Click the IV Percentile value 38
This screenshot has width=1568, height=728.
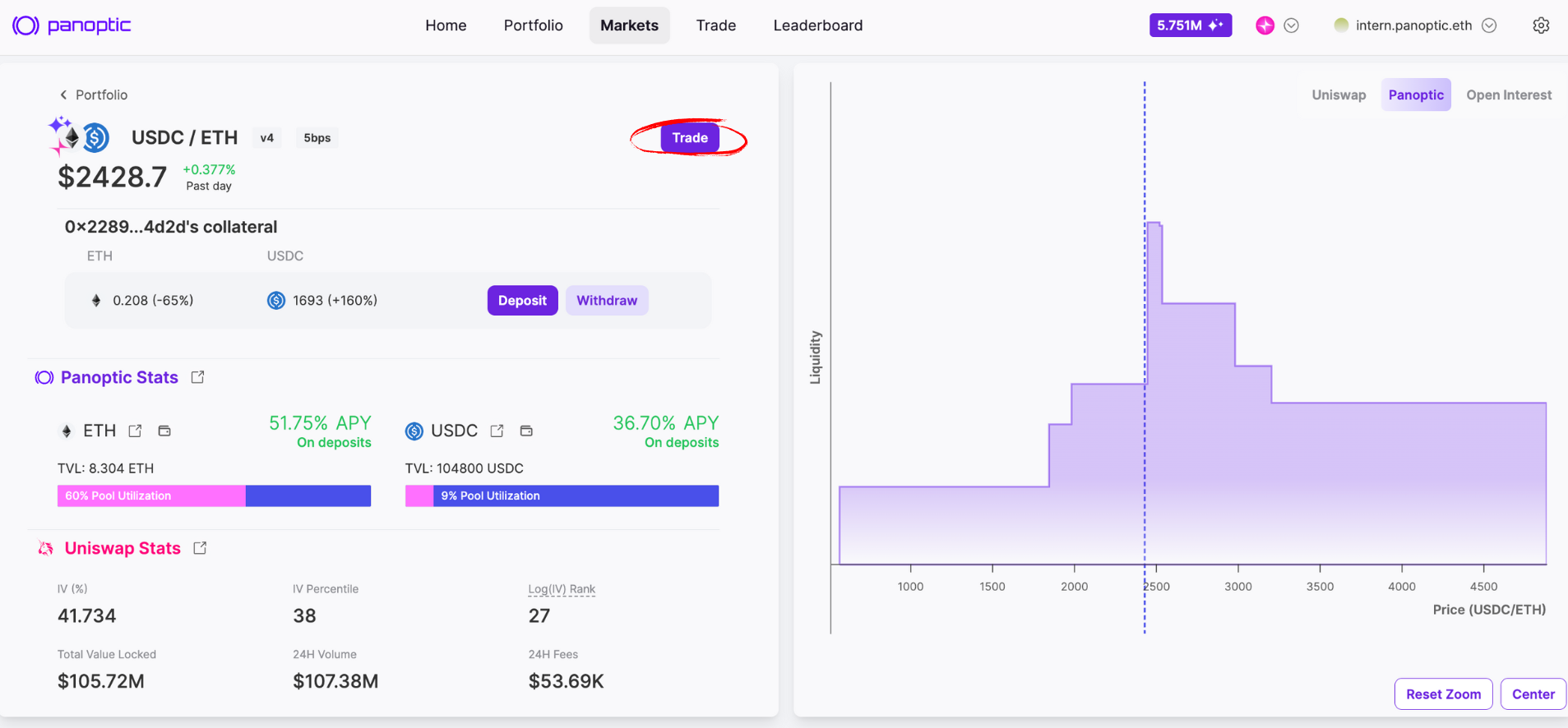pyautogui.click(x=304, y=616)
